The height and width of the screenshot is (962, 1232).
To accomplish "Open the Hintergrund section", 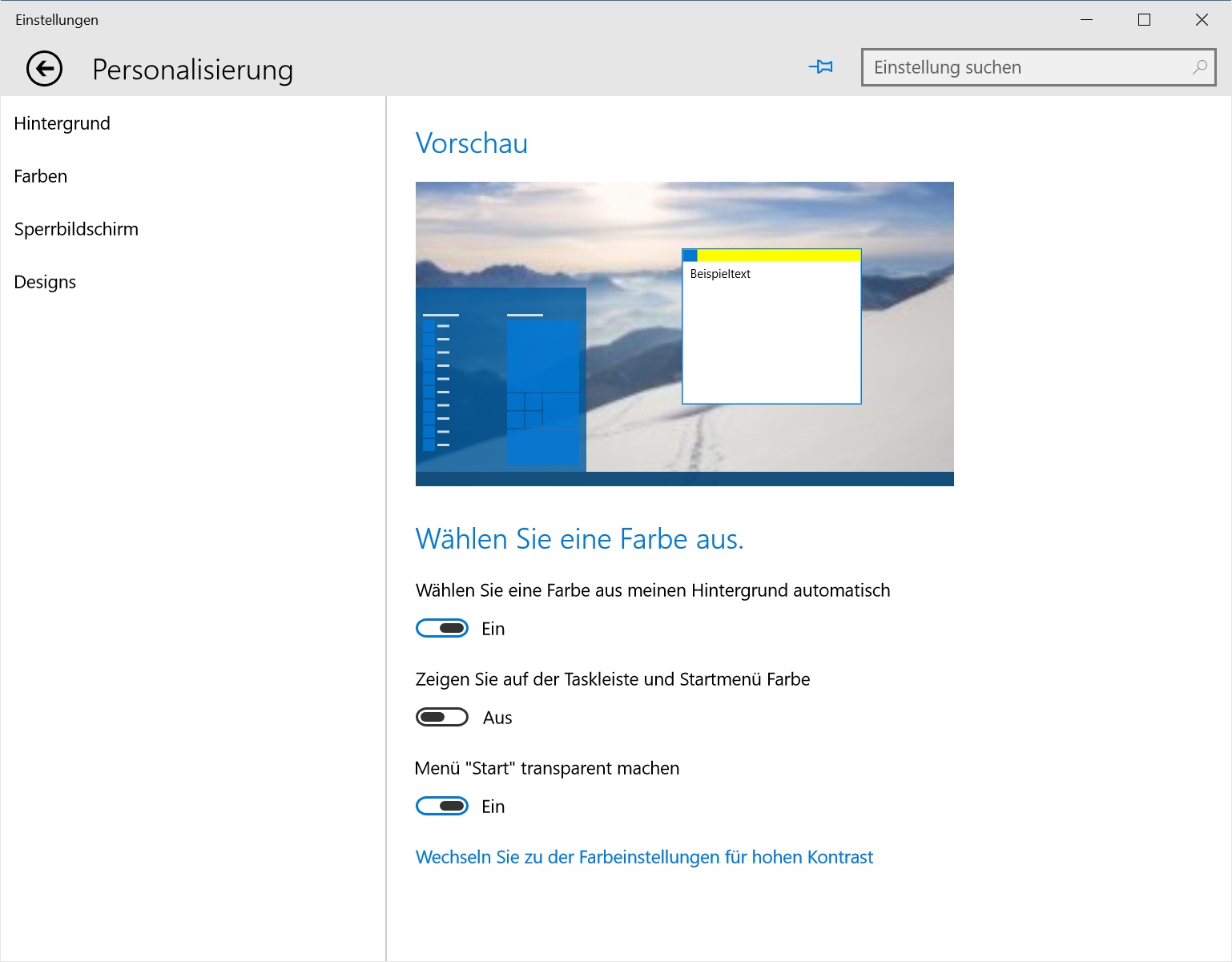I will coord(62,123).
